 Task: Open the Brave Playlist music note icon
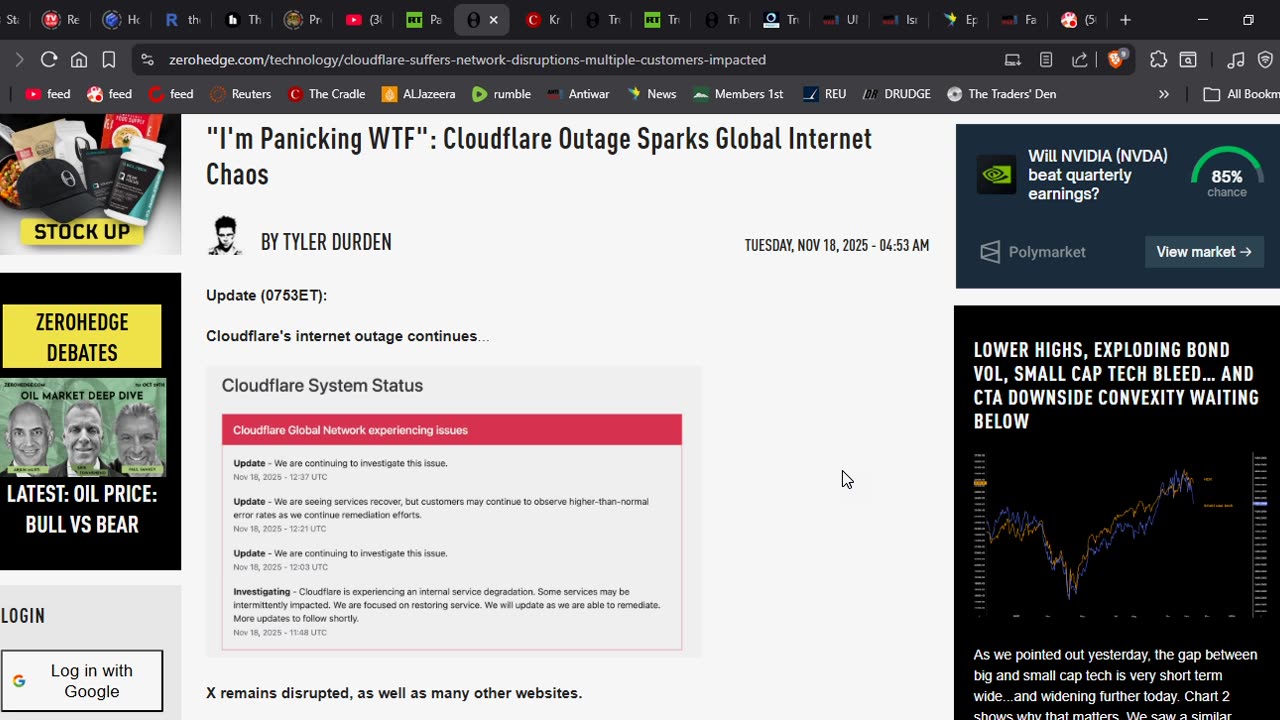tap(1236, 59)
